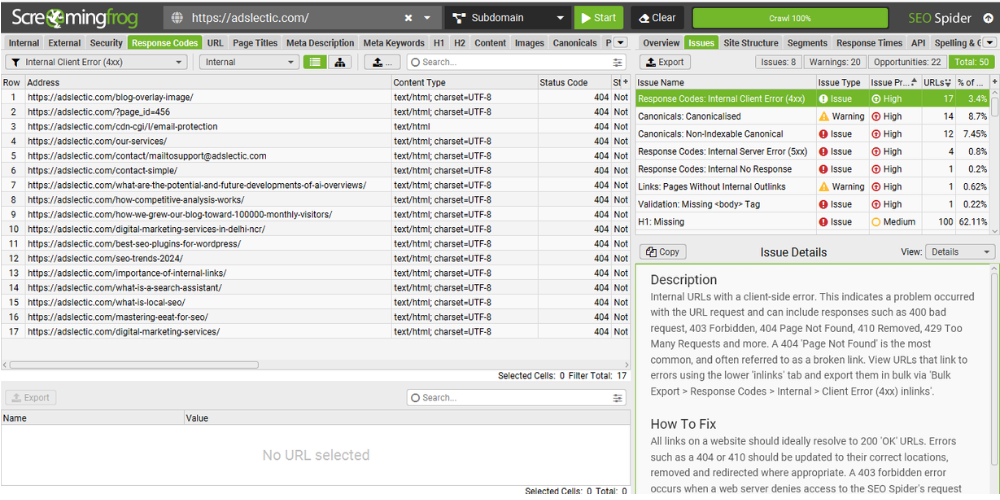The width and height of the screenshot is (1000, 500).
Task: Focus the upper Search field
Action: pyautogui.click(x=510, y=62)
